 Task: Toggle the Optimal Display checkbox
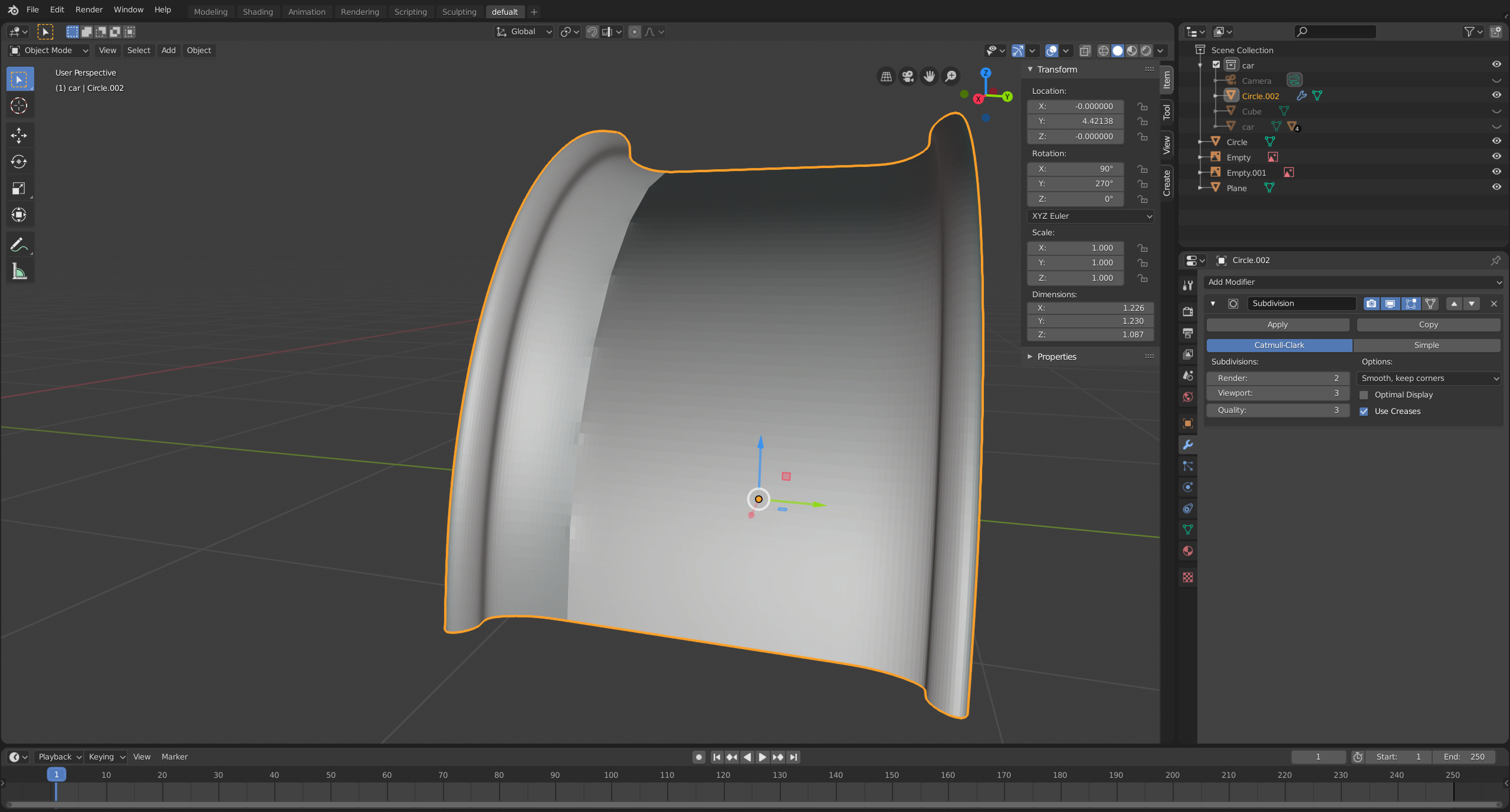point(1364,395)
